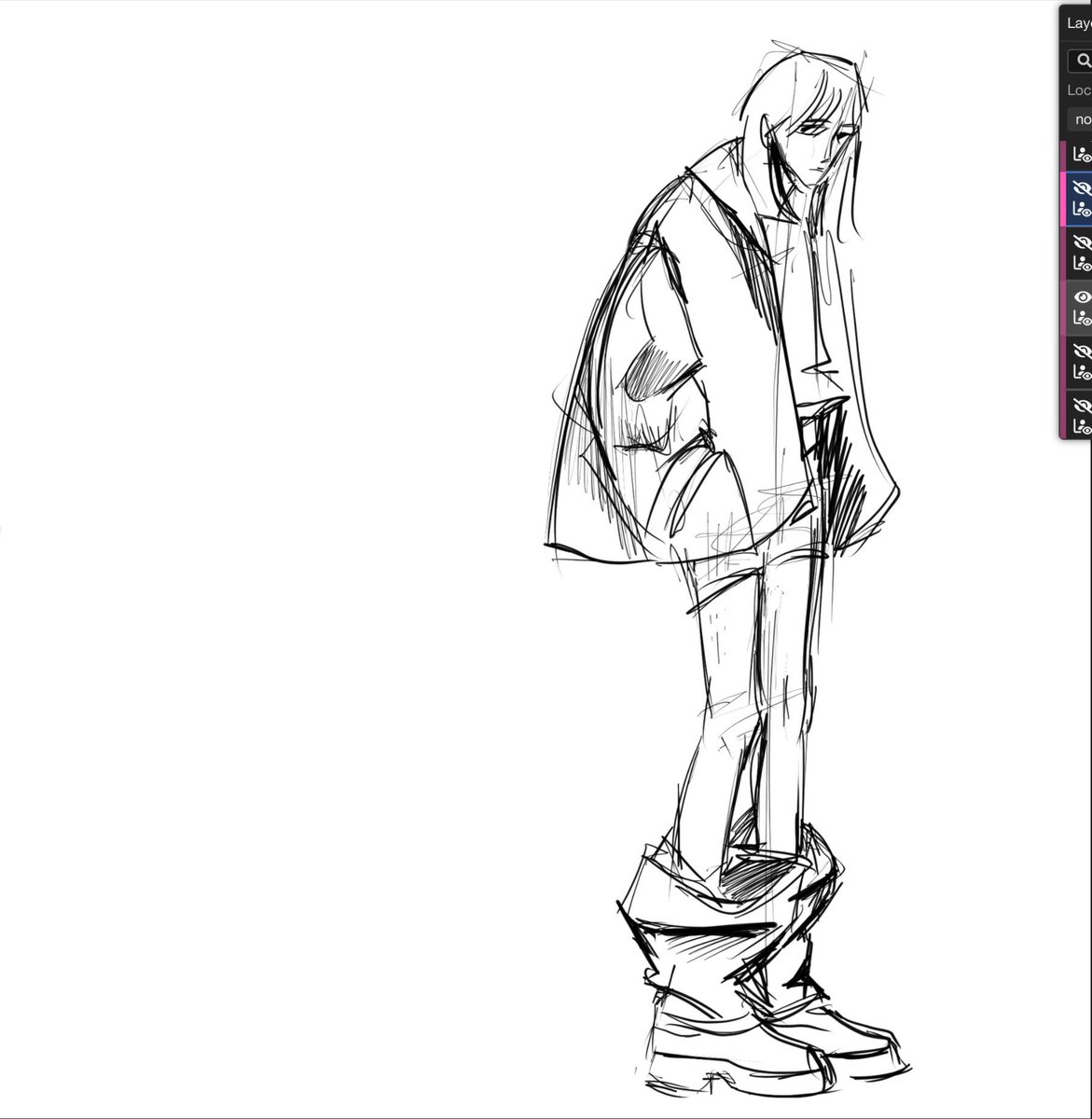The width and height of the screenshot is (1092, 1119).
Task: Unhide the layer directly below the visible layer
Action: 1082,351
